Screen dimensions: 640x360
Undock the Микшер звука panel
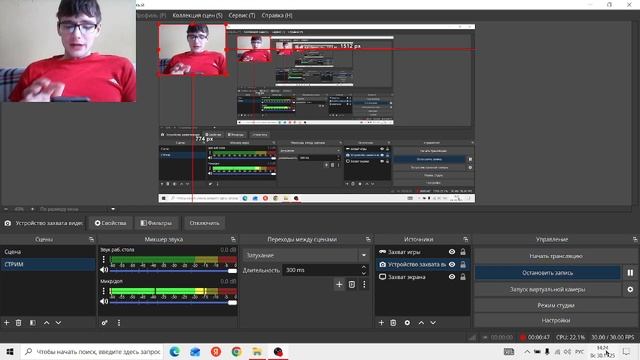pyautogui.click(x=233, y=239)
